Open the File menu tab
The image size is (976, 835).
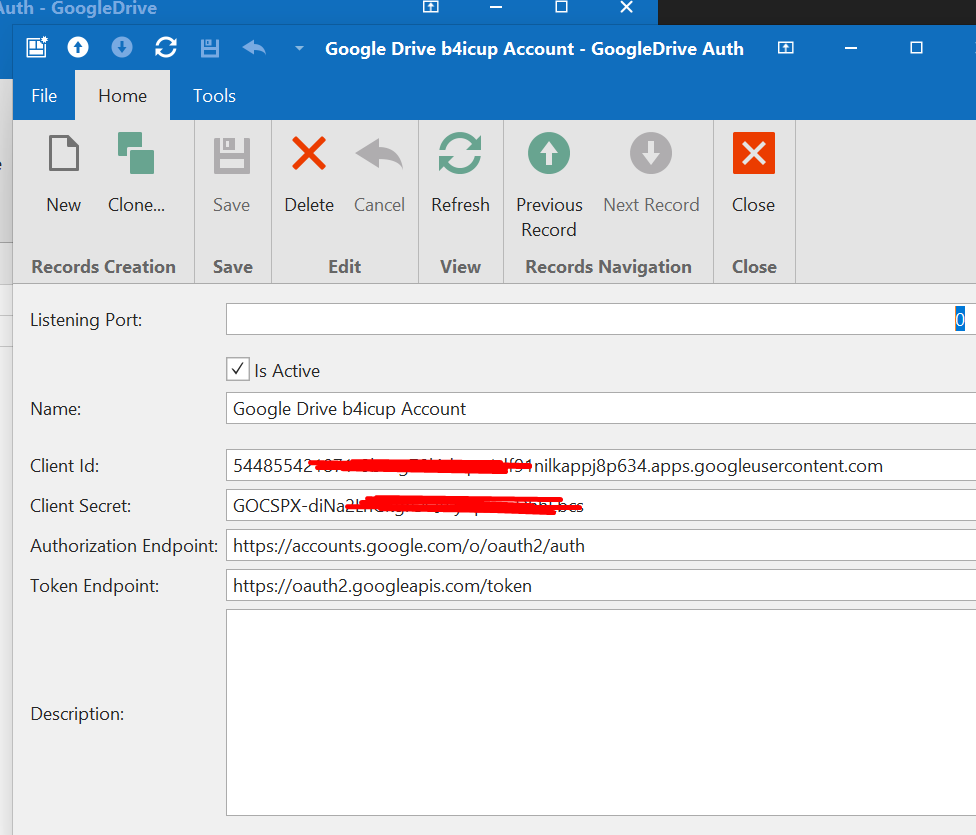tap(44, 95)
